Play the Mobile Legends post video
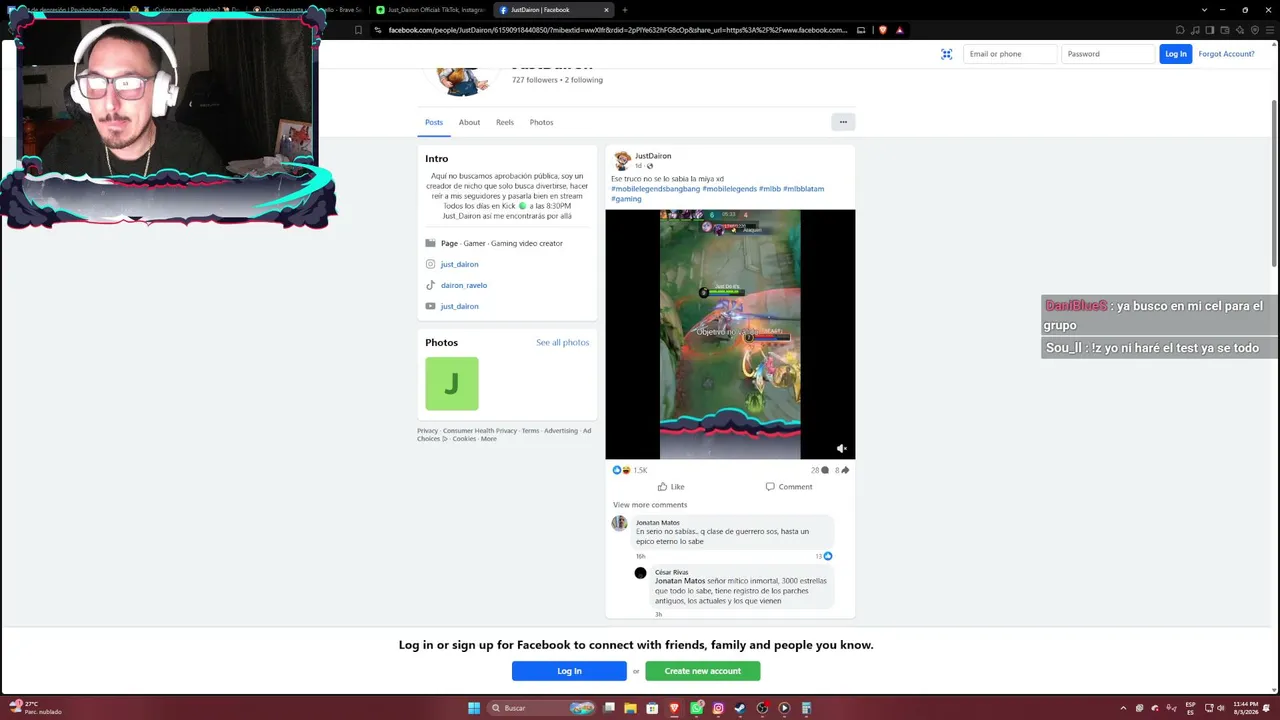Screen dimensions: 1280x720 coord(730,334)
